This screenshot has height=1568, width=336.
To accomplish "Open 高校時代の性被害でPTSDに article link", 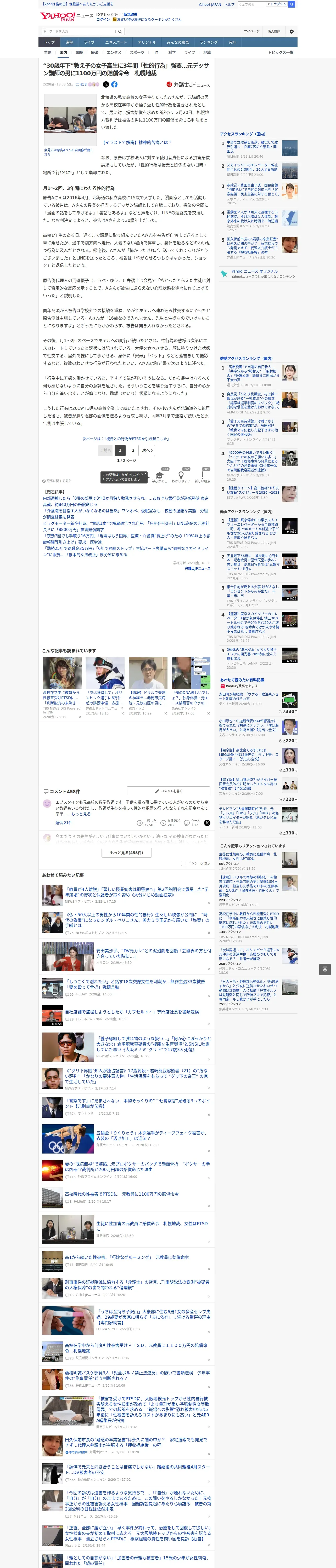I will [x=122, y=1194].
